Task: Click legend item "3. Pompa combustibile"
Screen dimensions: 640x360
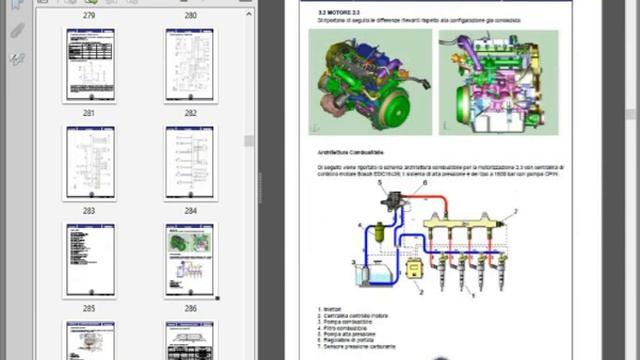Action: click(344, 322)
